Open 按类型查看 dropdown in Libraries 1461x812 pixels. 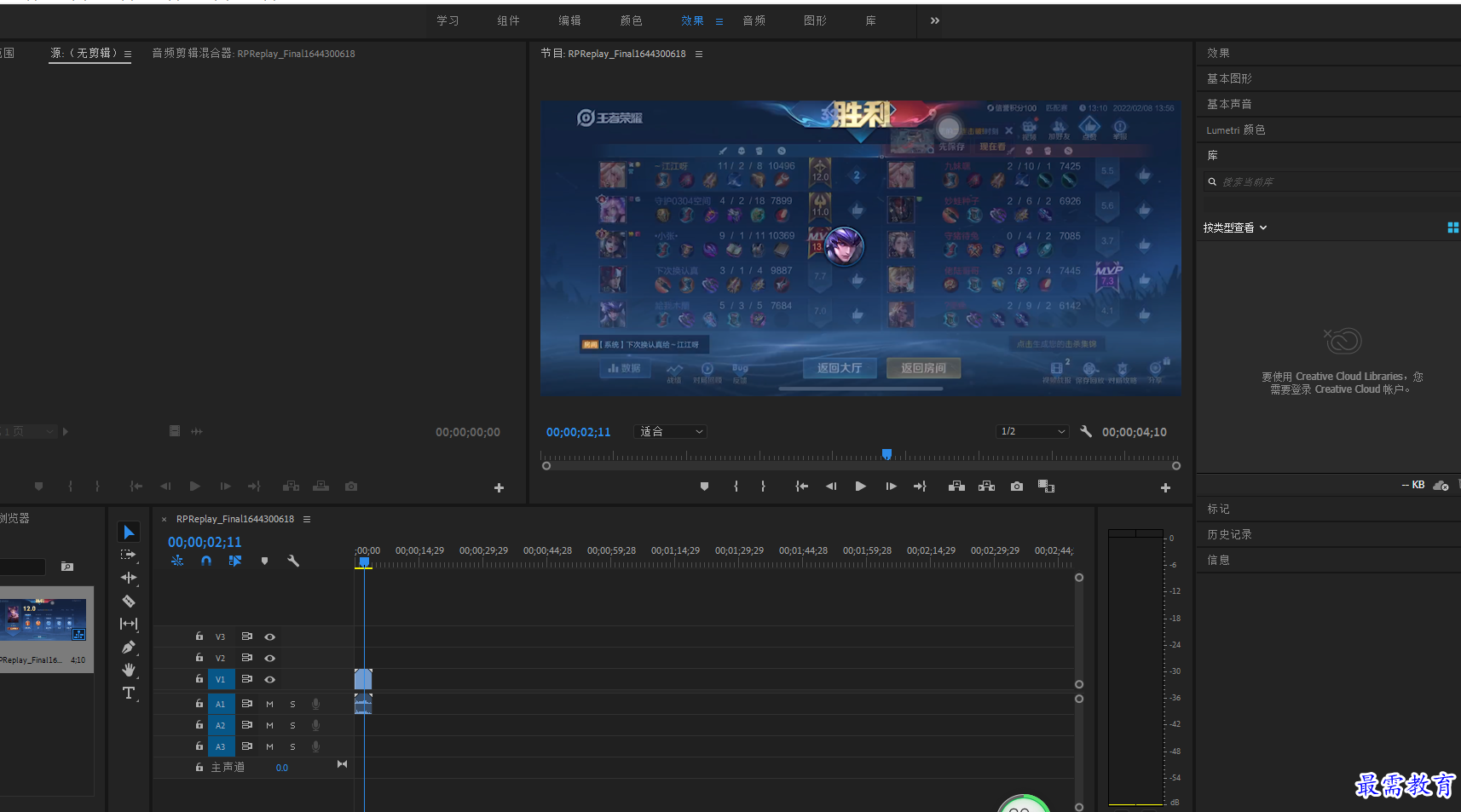click(x=1235, y=227)
